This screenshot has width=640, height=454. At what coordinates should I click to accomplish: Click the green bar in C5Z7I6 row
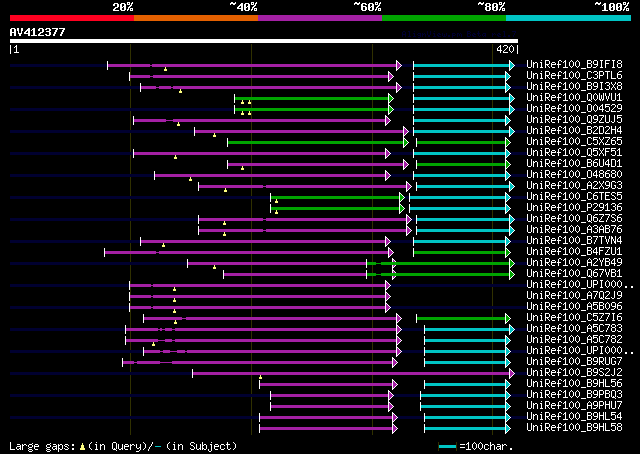tap(463, 318)
